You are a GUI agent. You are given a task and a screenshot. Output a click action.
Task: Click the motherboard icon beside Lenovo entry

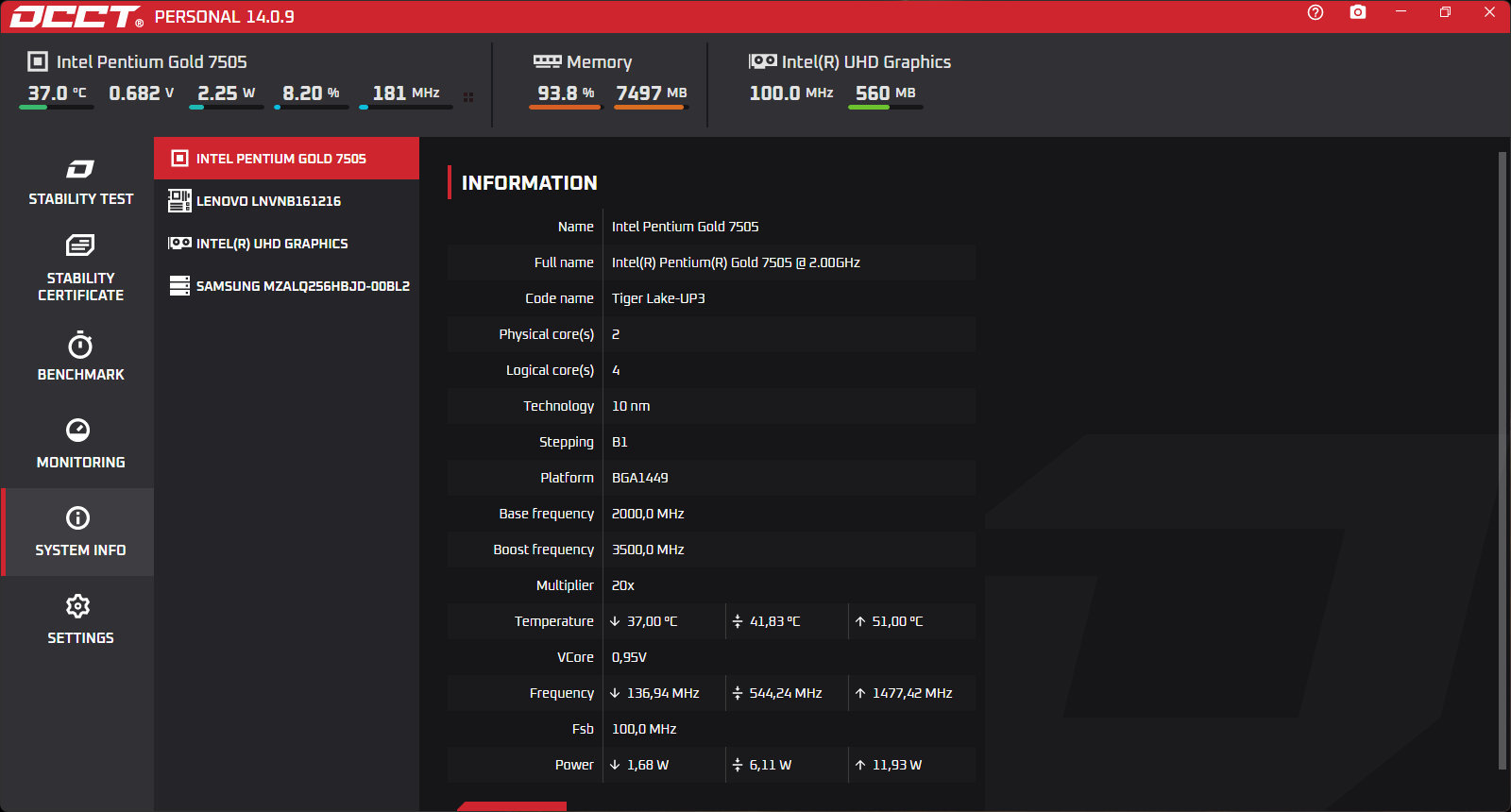pyautogui.click(x=179, y=200)
